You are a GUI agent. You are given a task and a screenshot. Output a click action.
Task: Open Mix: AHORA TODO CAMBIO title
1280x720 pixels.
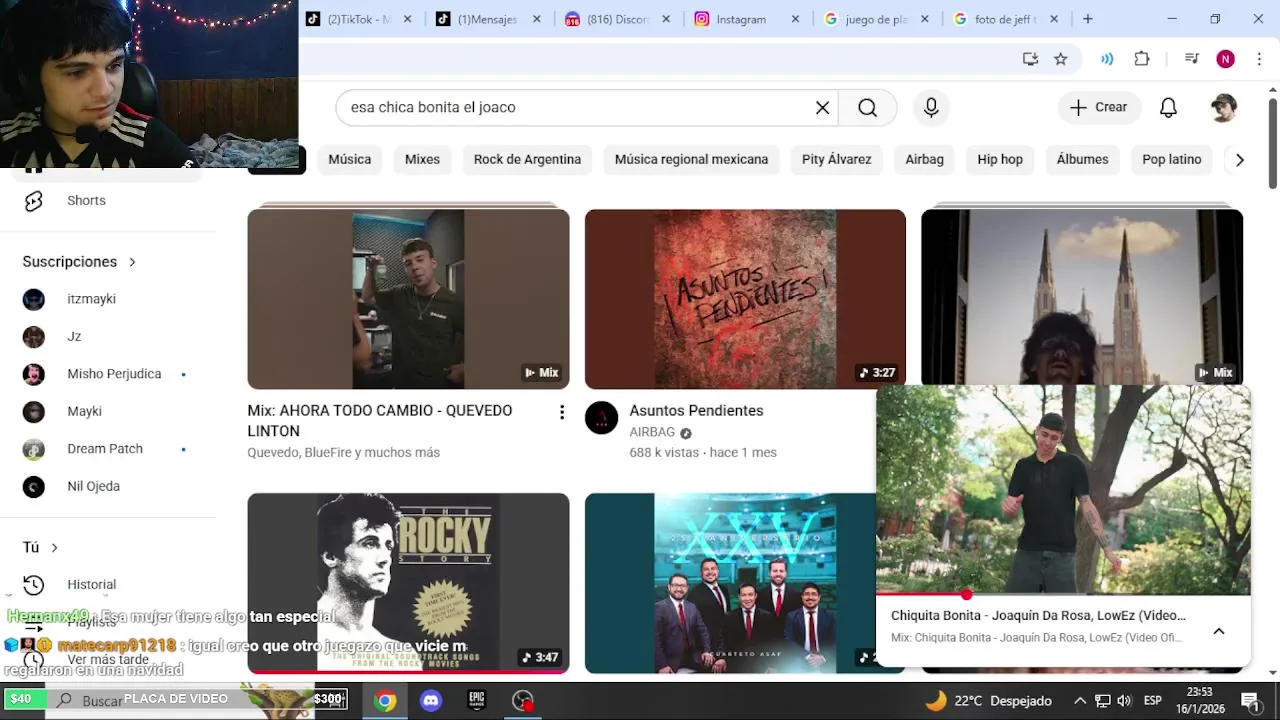[379, 421]
